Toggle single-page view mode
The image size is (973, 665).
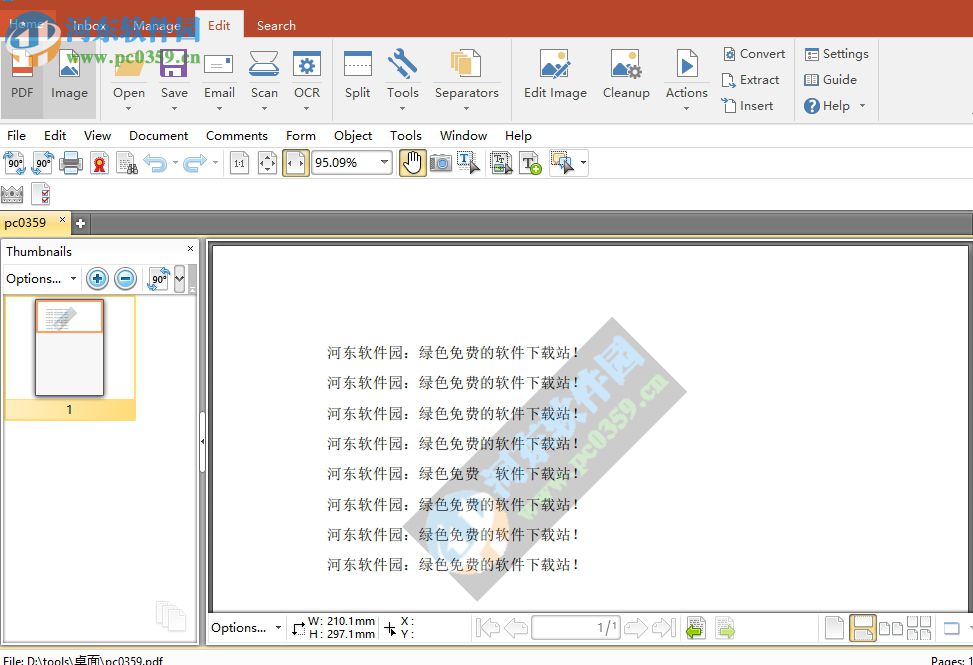834,627
